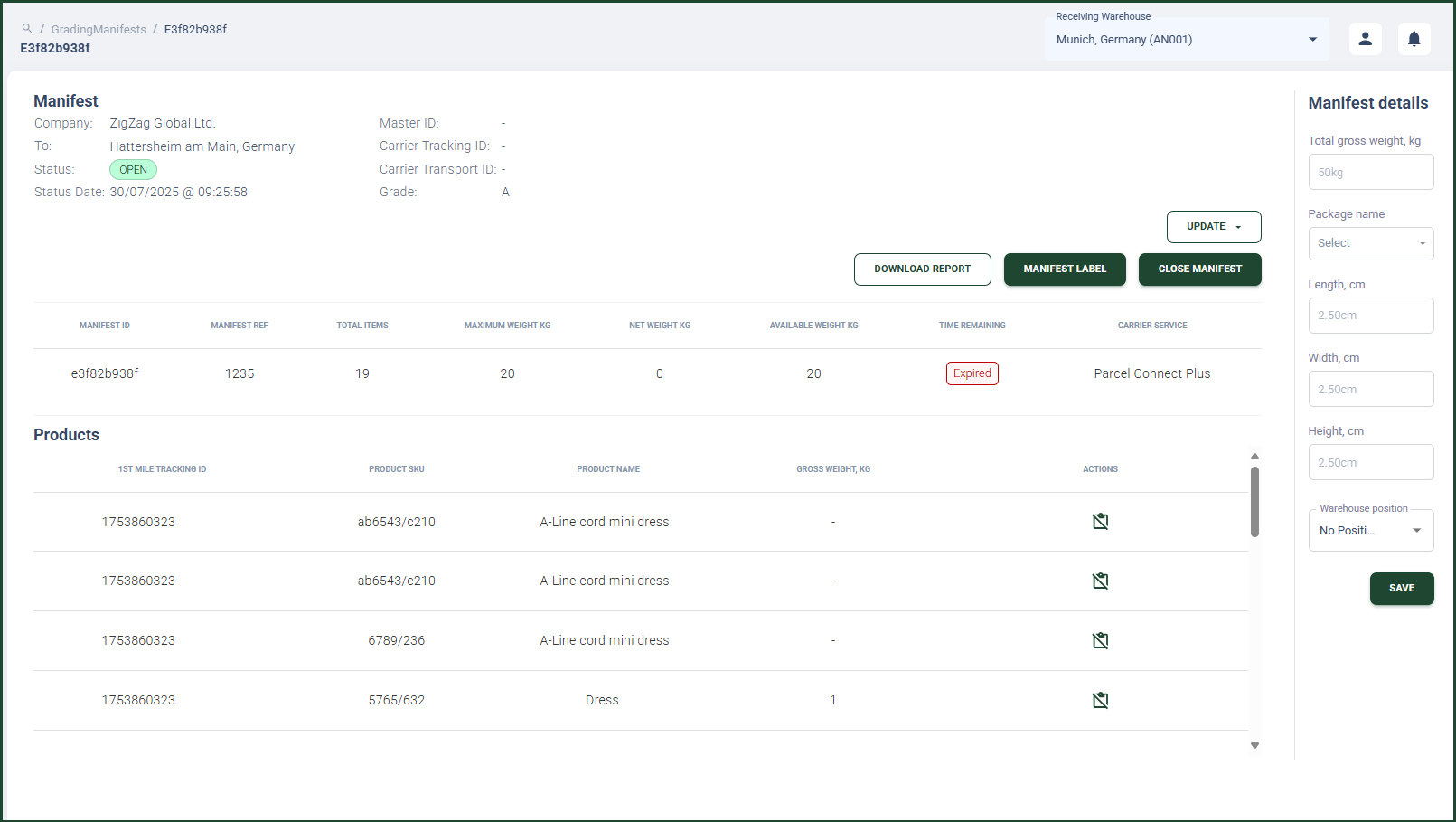Click product name Dress cell
Viewport: 1456px width, 822px height.
602,700
